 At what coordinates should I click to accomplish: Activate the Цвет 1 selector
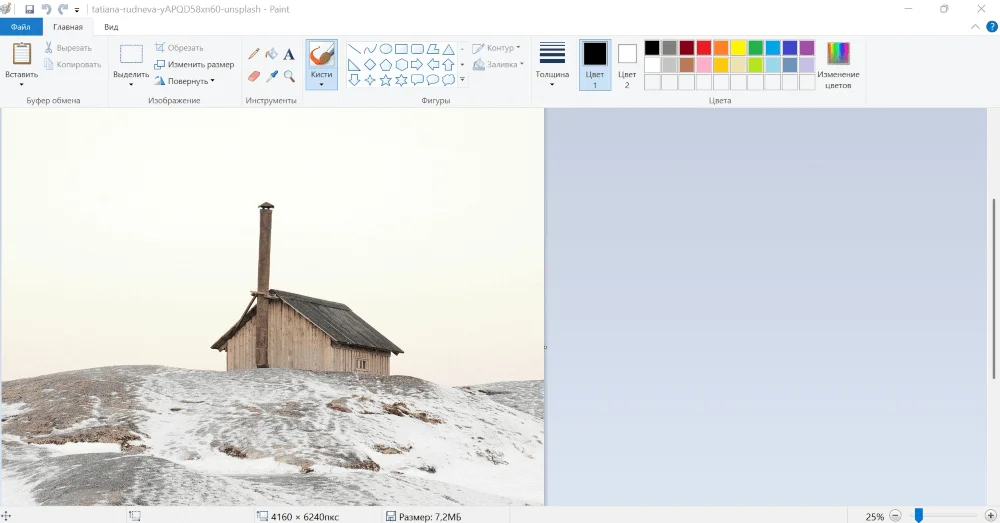(x=595, y=65)
